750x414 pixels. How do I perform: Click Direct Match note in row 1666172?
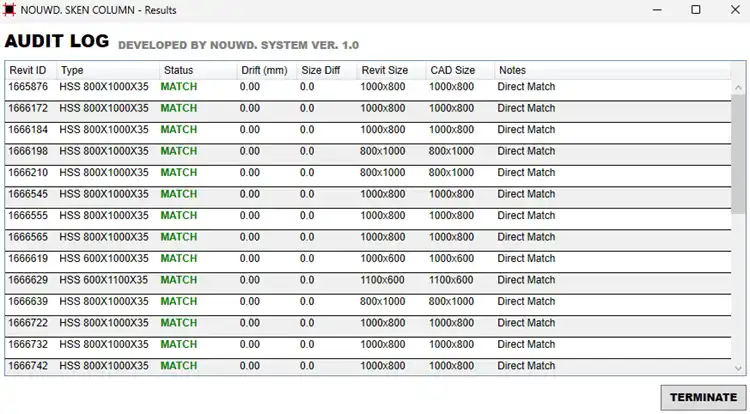(526, 109)
